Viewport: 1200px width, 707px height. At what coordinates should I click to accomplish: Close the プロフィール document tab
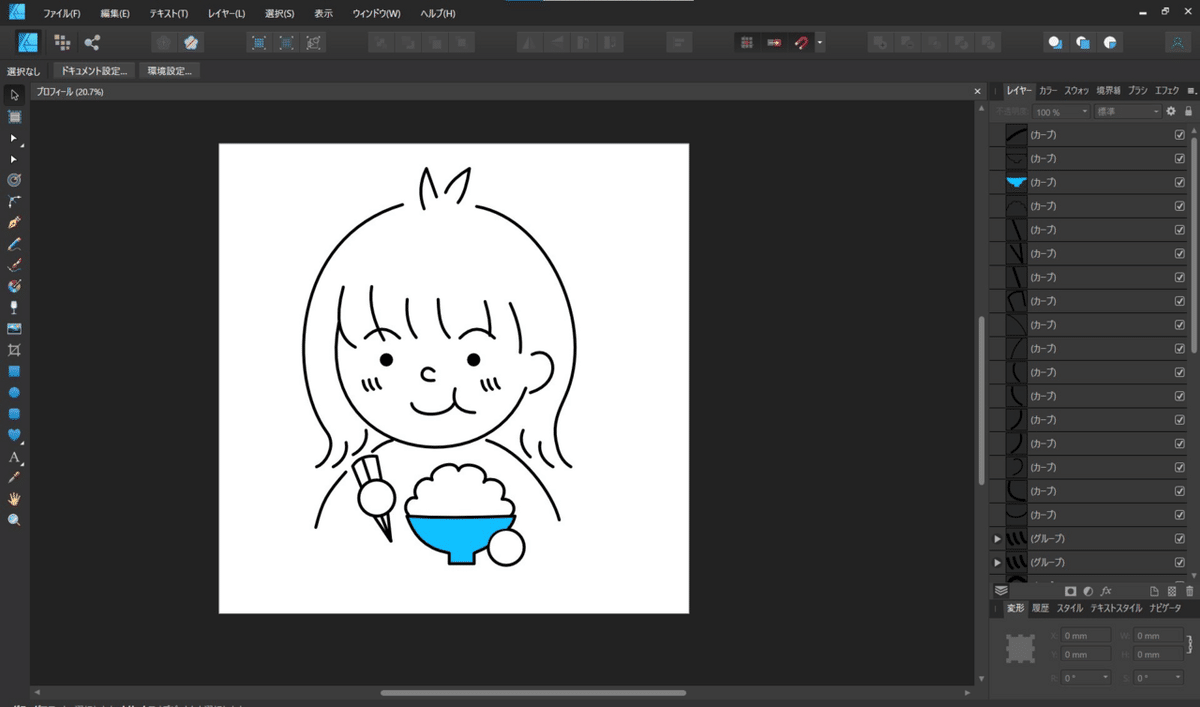[979, 91]
